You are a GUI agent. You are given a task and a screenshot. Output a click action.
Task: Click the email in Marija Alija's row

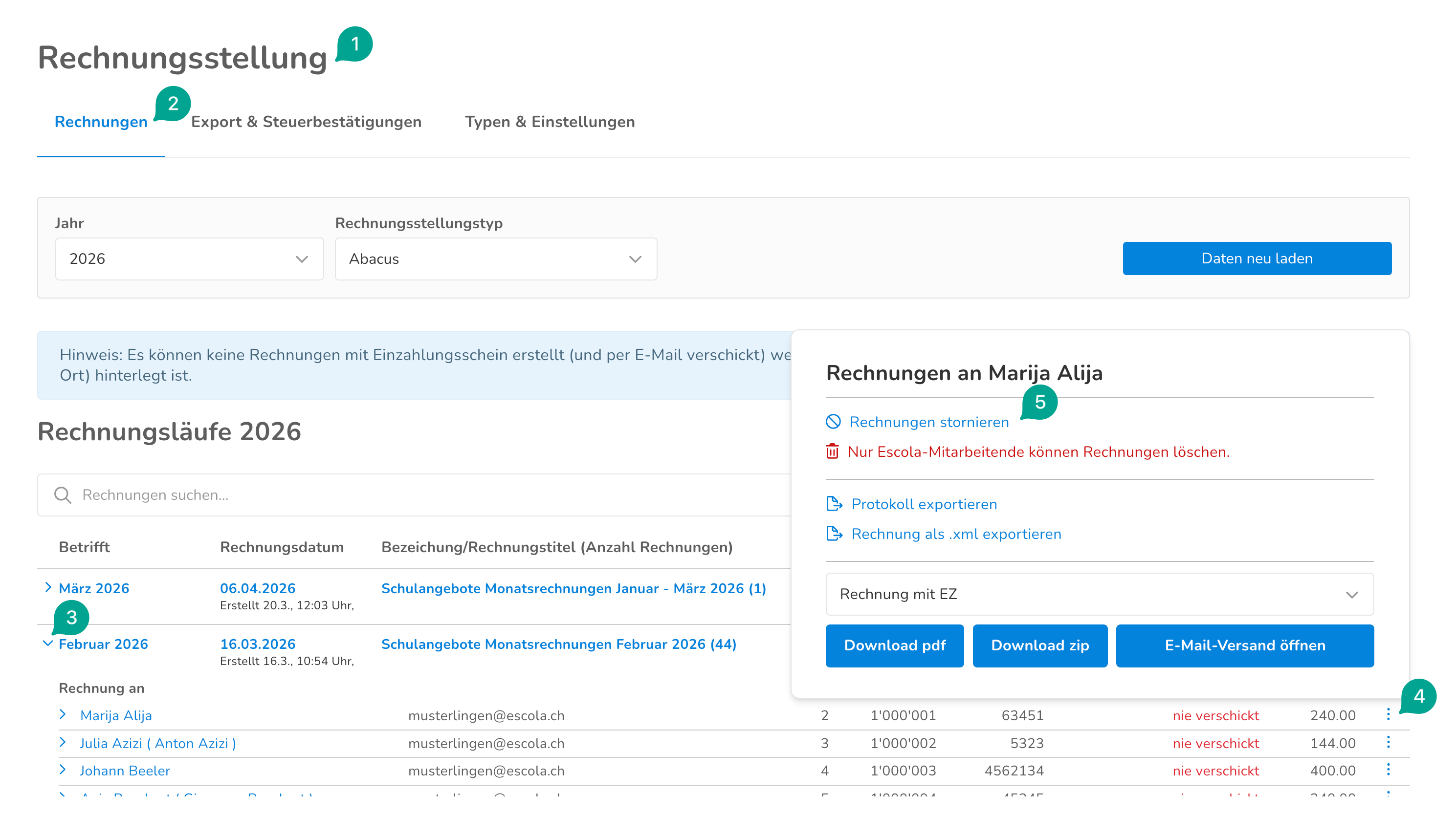tap(486, 715)
